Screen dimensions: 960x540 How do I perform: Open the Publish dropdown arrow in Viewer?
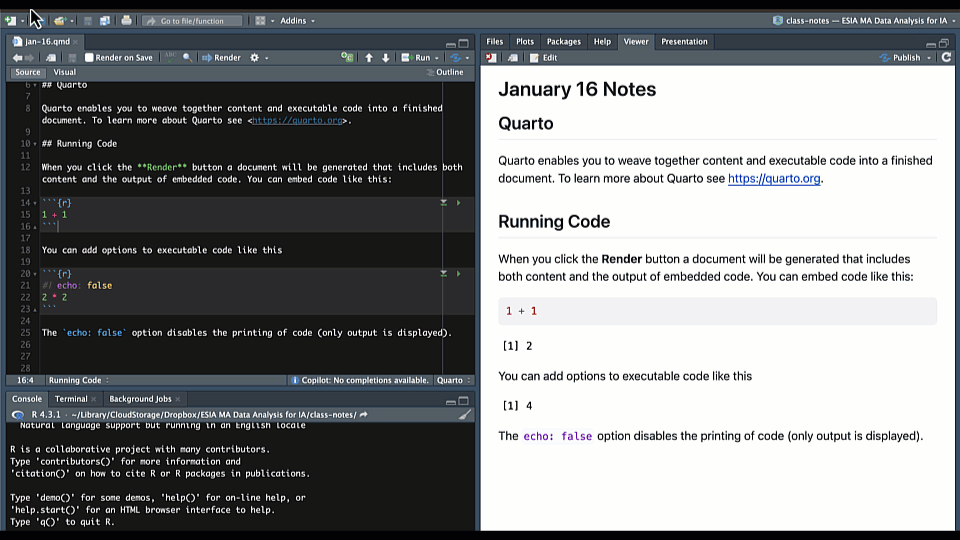[929, 58]
